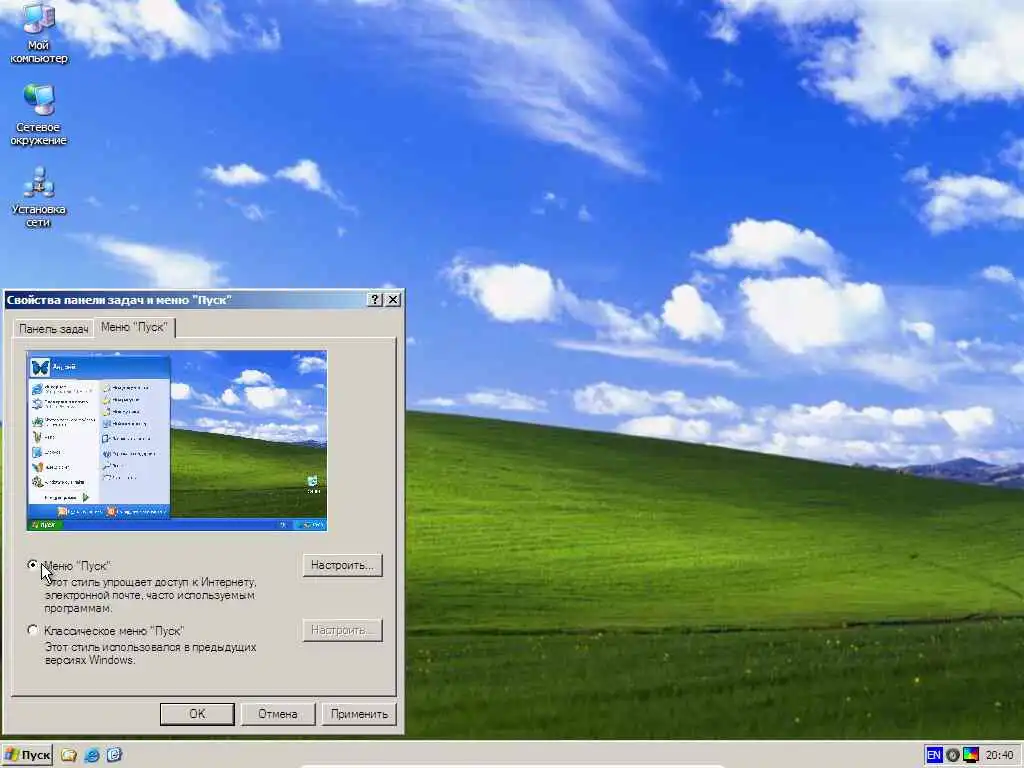Click the EN language indicator in tray

(x=934, y=756)
